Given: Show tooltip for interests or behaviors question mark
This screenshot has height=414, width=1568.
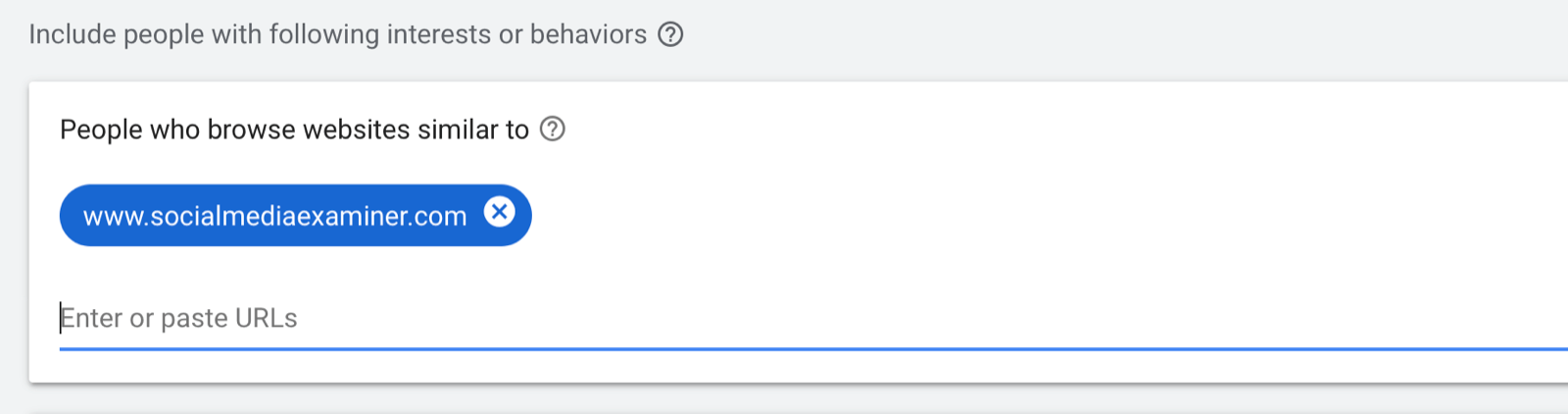Looking at the screenshot, I should (670, 34).
